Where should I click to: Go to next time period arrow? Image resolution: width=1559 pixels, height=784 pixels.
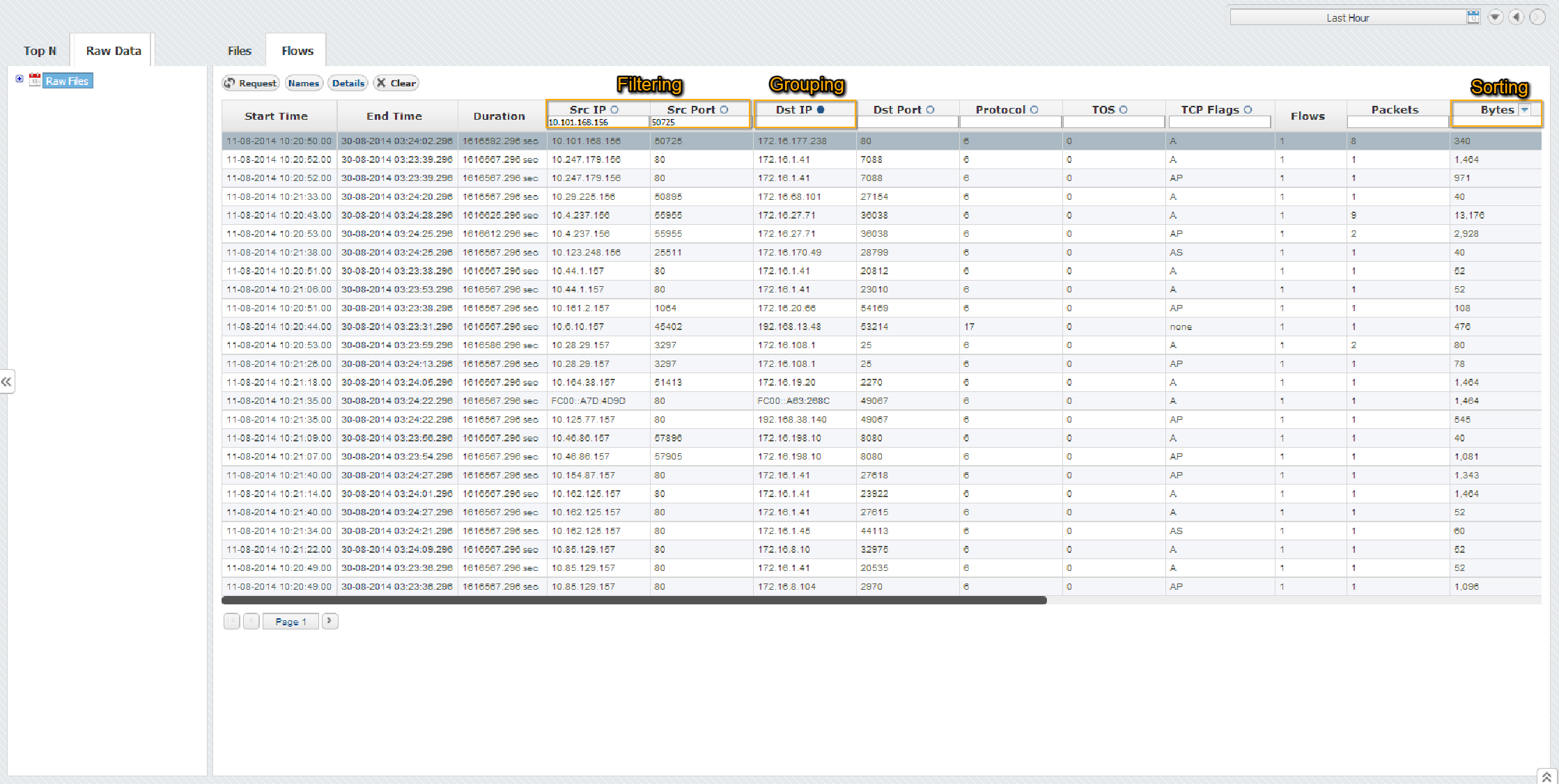1537,17
